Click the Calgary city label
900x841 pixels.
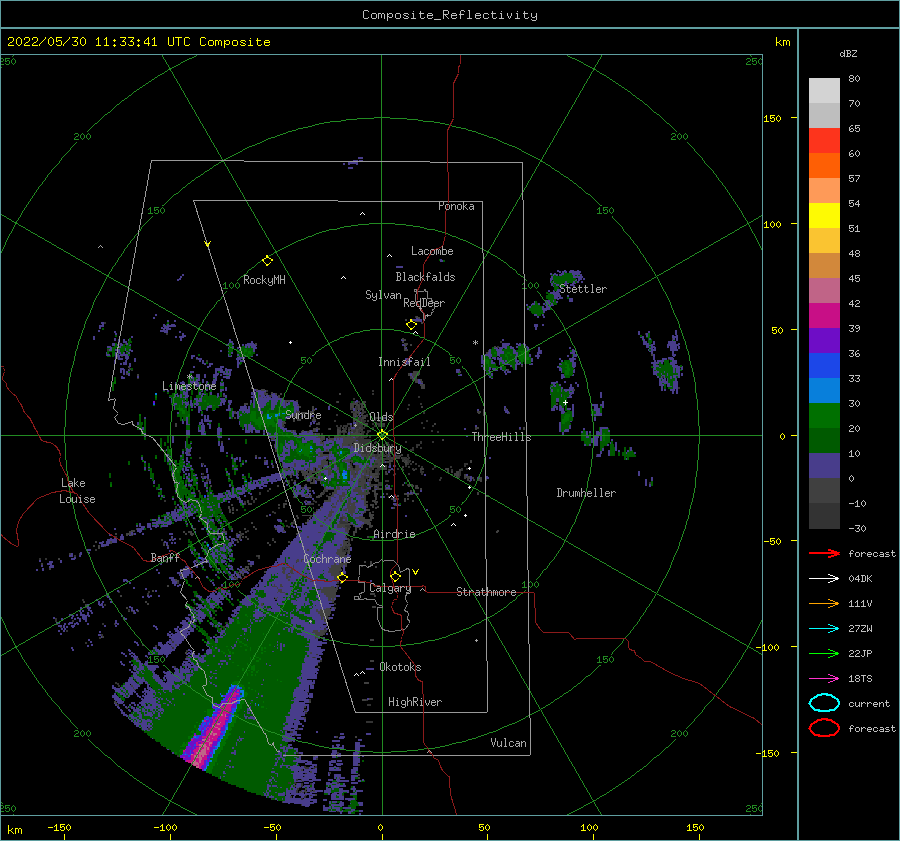coord(390,588)
